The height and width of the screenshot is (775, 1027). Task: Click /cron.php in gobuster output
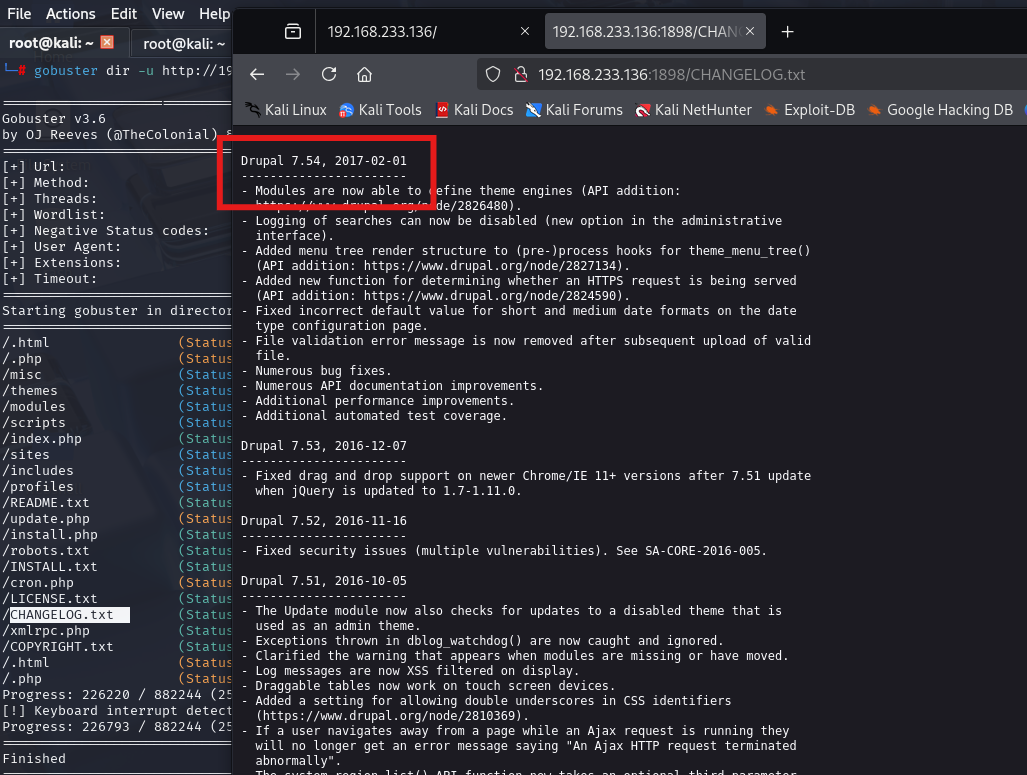[x=38, y=582]
